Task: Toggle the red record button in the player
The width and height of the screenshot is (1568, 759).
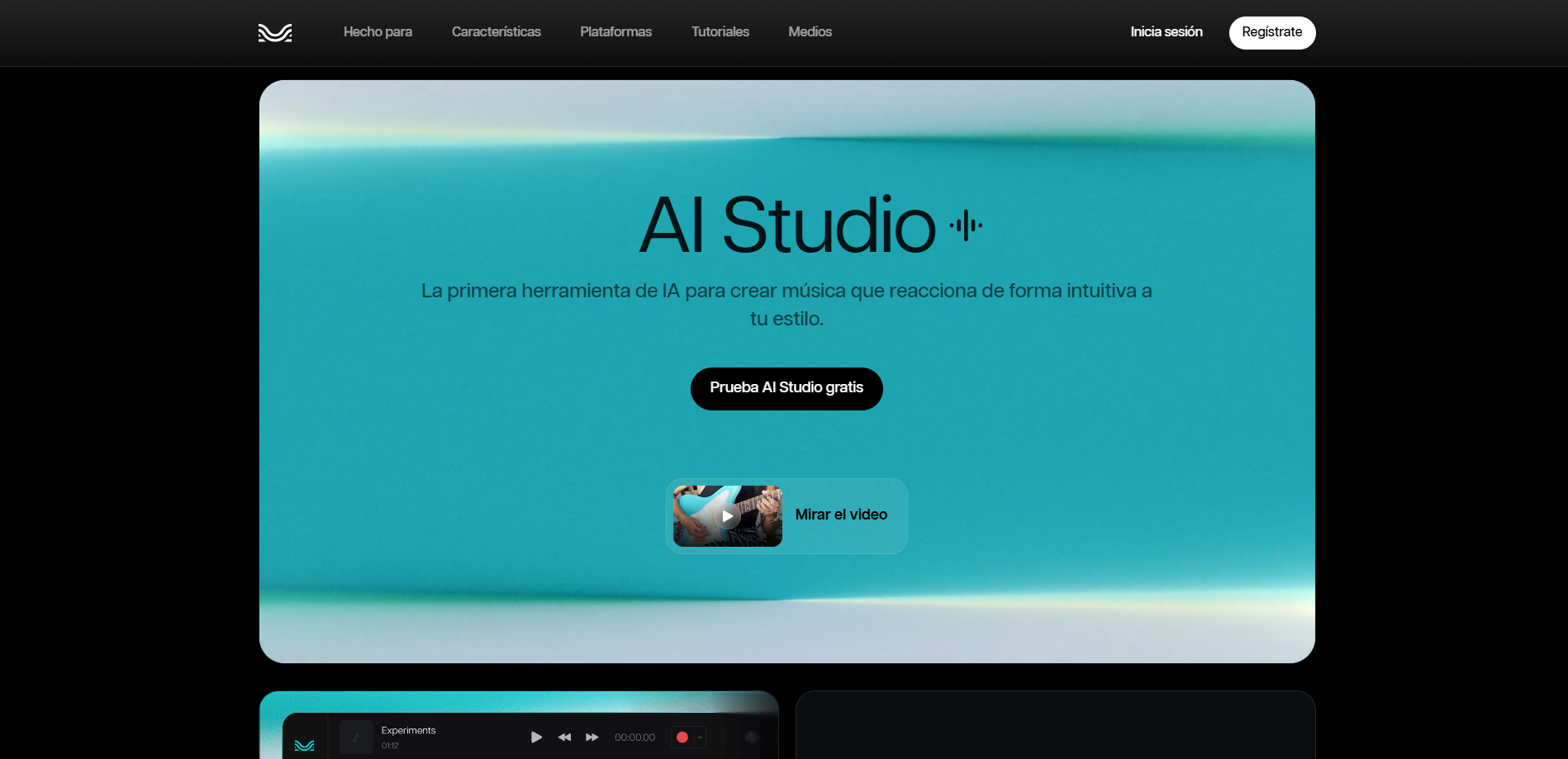Action: click(682, 737)
